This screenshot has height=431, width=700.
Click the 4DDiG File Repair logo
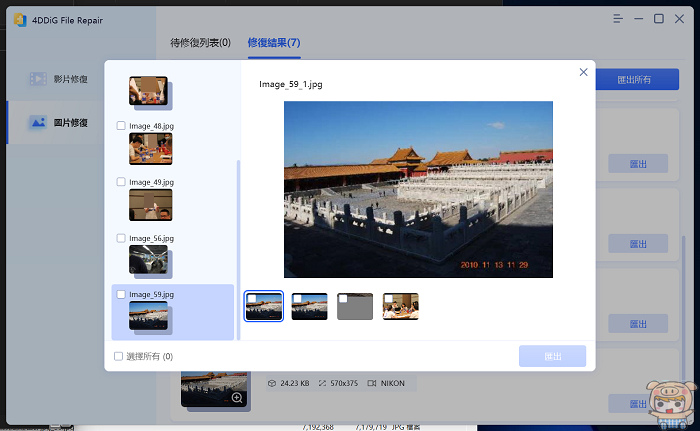(x=19, y=18)
